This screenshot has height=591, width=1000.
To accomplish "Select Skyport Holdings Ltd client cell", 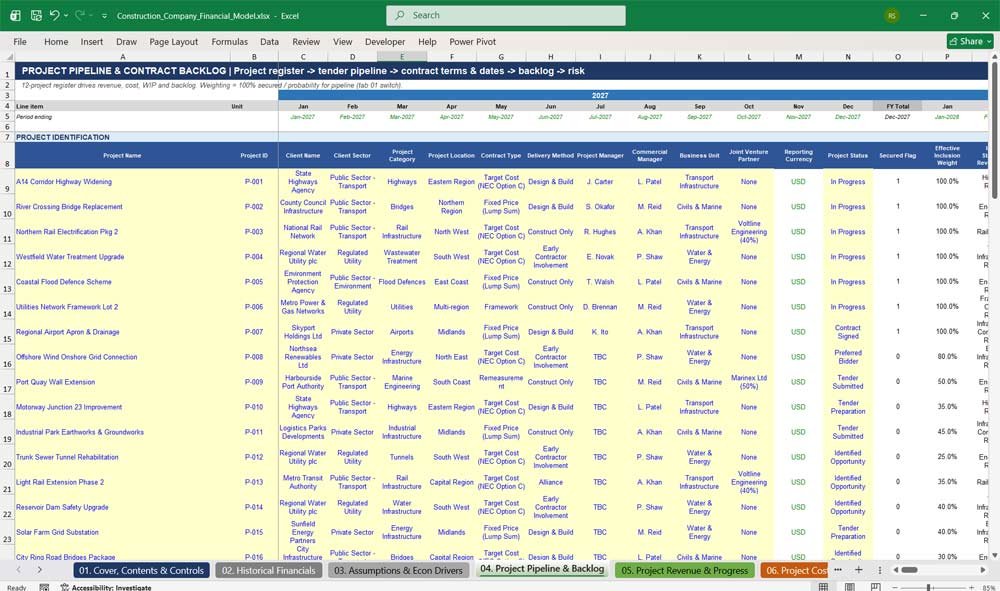I will (303, 332).
